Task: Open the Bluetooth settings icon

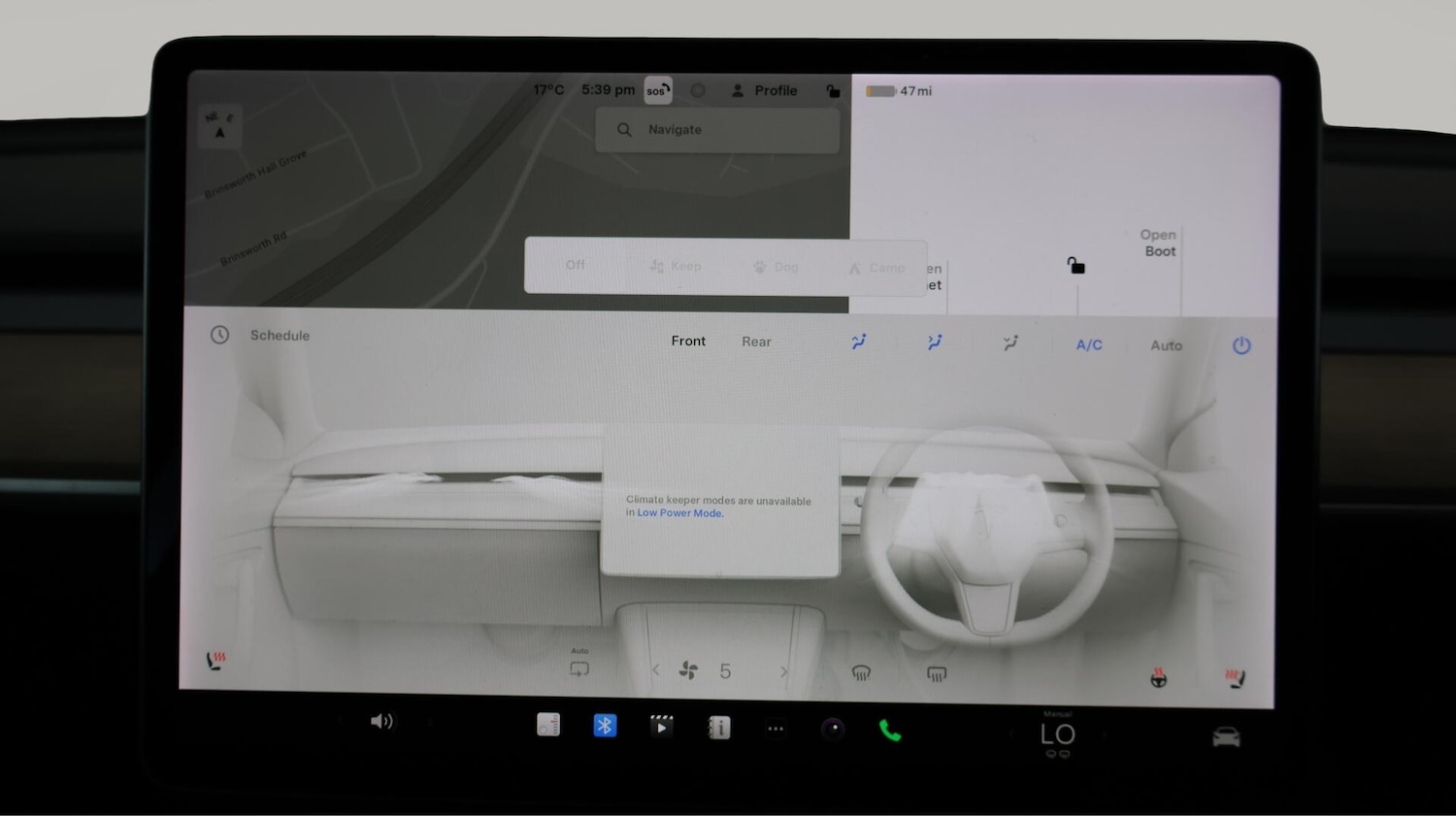Action: [x=605, y=726]
